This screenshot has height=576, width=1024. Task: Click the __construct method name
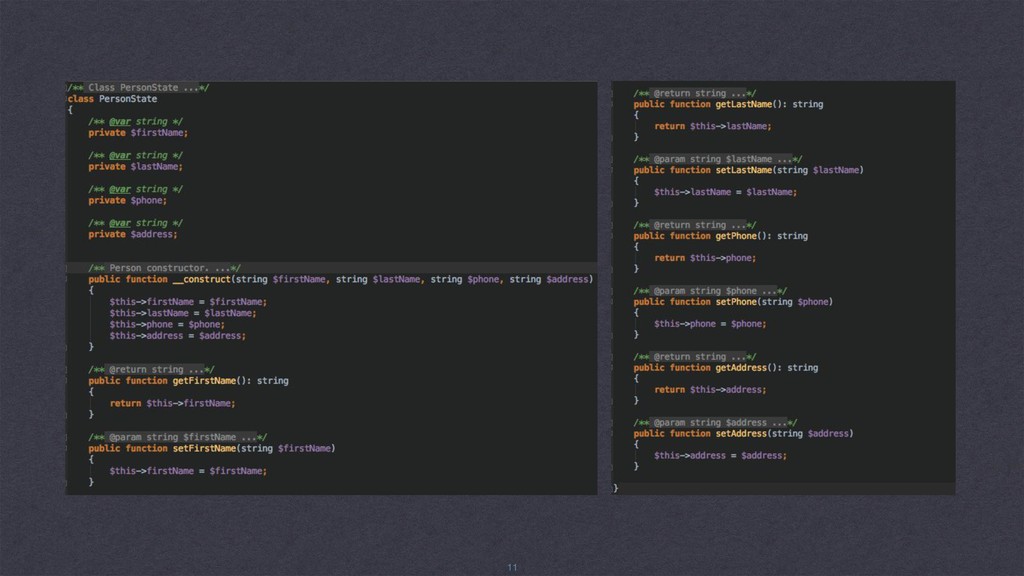tap(202, 279)
